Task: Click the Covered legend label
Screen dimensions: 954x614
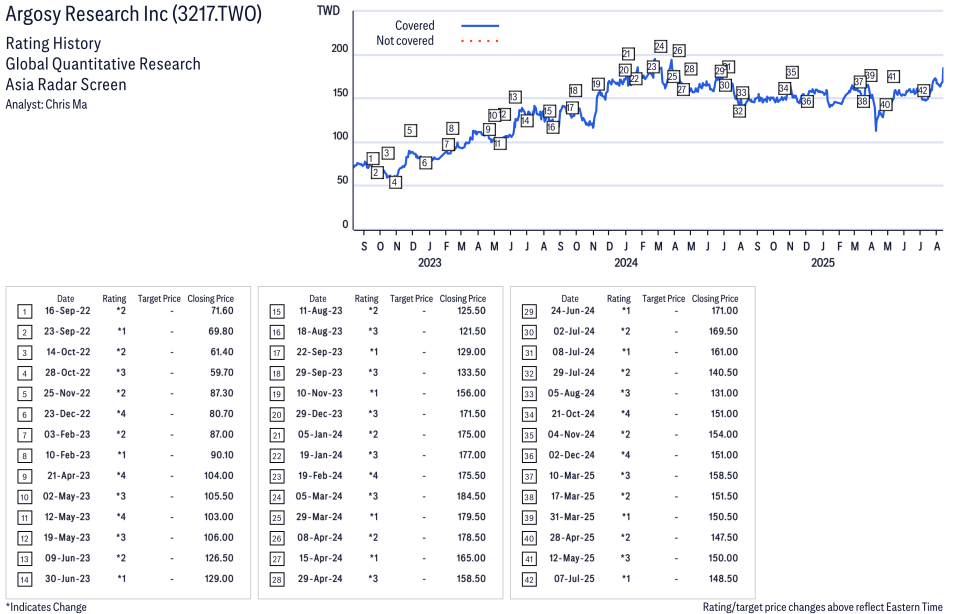Action: [414, 26]
